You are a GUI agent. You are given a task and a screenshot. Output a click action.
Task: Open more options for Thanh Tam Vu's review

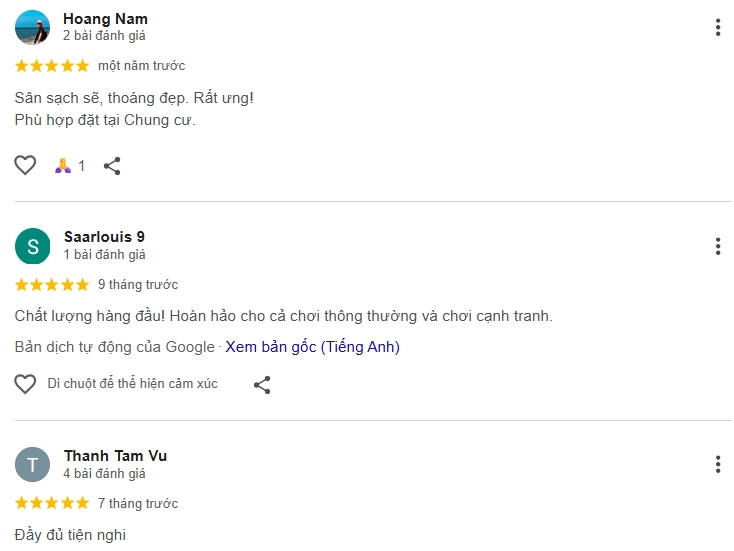(717, 464)
